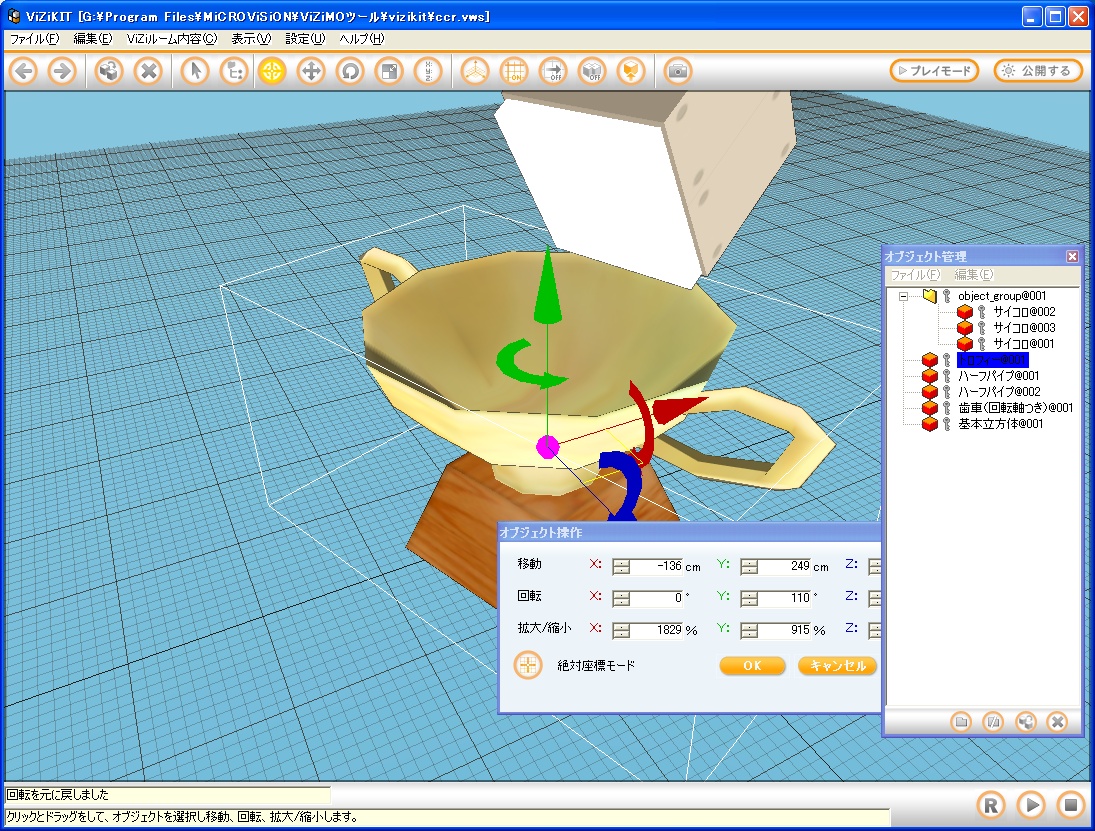Select ハーフパイプ@001 in the object tree
The height and width of the screenshot is (831, 1095).
998,376
